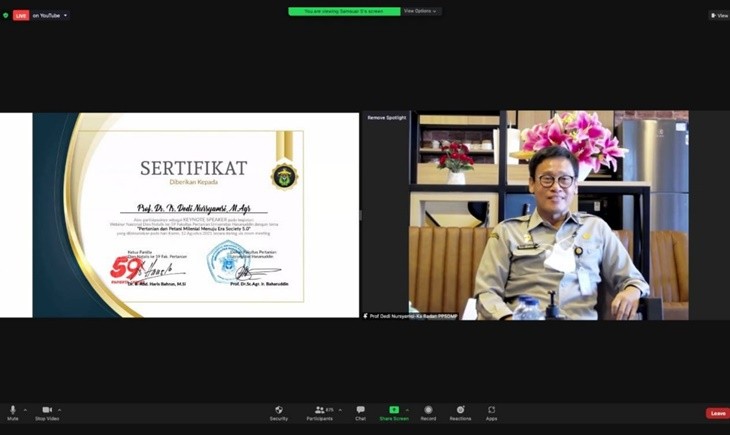Expand the audio options caret next to Mute

coord(25,410)
